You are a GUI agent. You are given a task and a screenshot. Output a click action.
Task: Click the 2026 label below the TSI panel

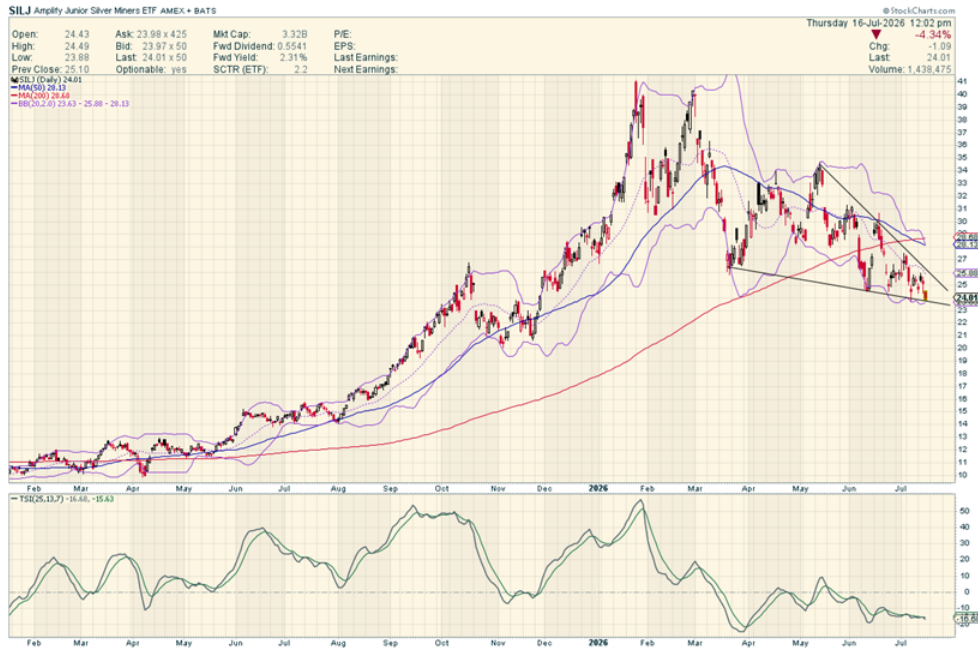pos(598,642)
